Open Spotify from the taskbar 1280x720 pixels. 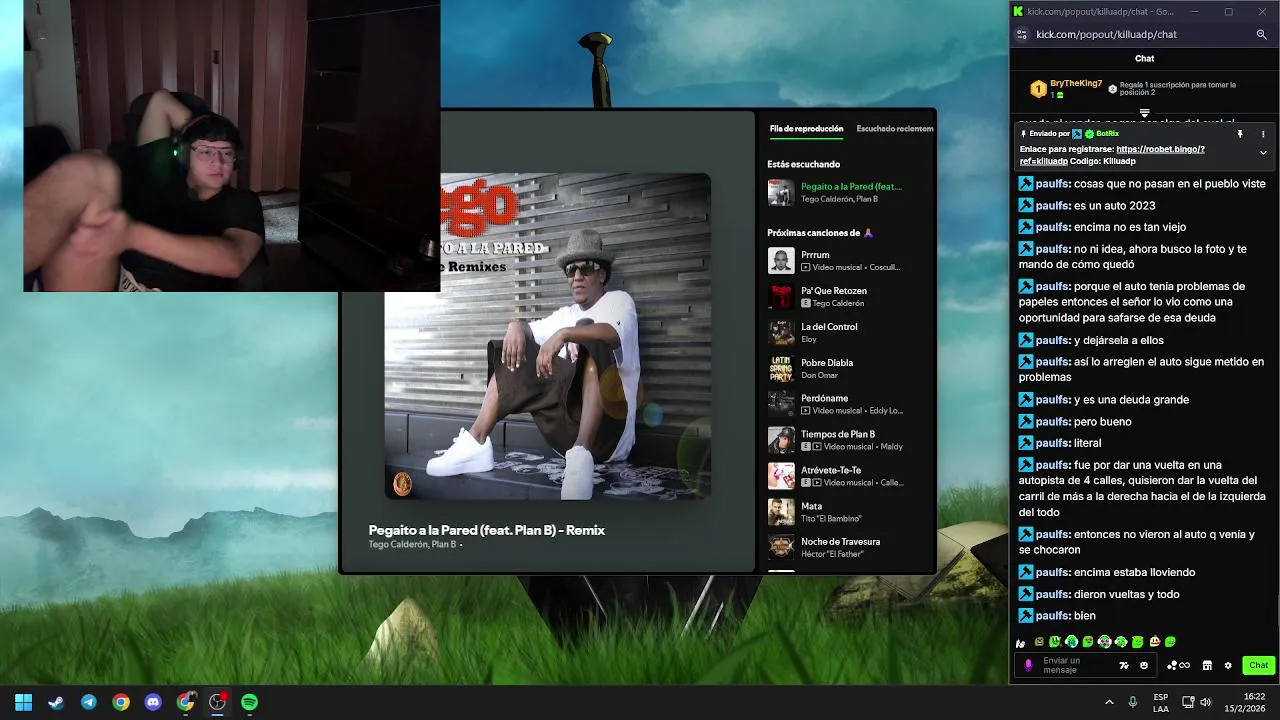[x=249, y=702]
